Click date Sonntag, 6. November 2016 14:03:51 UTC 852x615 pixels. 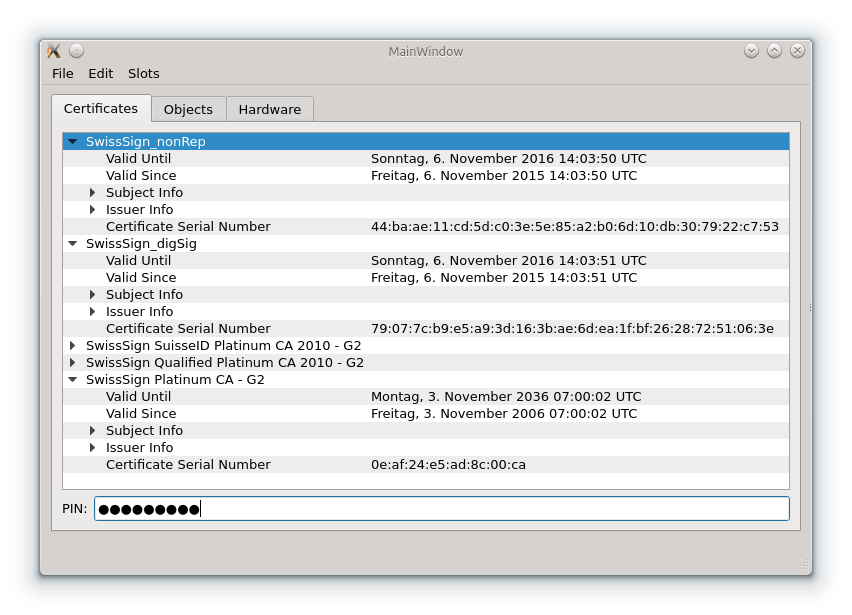[509, 261]
